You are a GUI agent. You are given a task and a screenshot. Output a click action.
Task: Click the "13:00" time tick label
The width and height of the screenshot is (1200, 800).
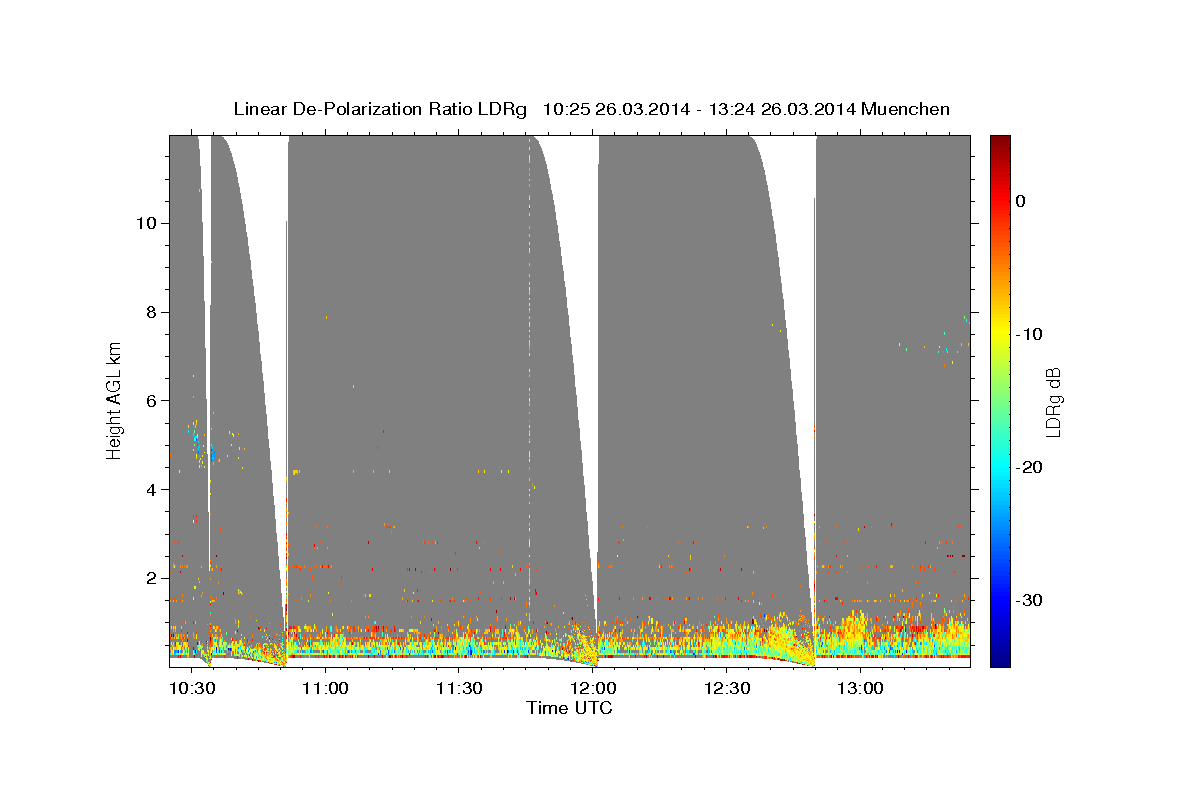860,688
